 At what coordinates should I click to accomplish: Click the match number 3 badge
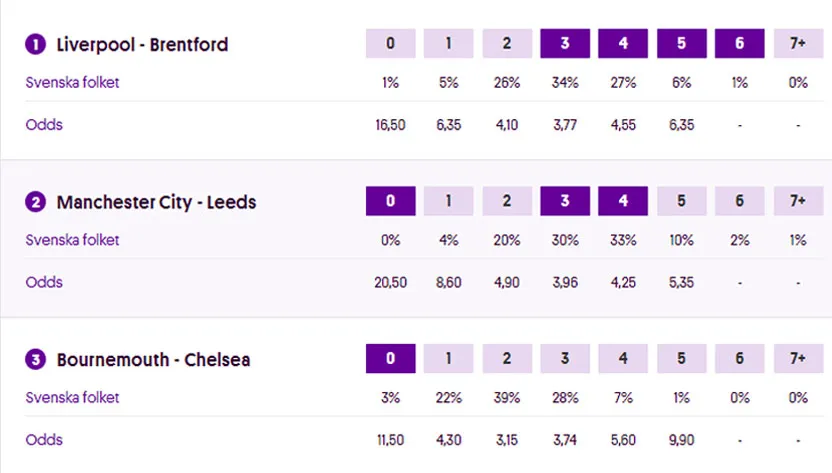(36, 360)
